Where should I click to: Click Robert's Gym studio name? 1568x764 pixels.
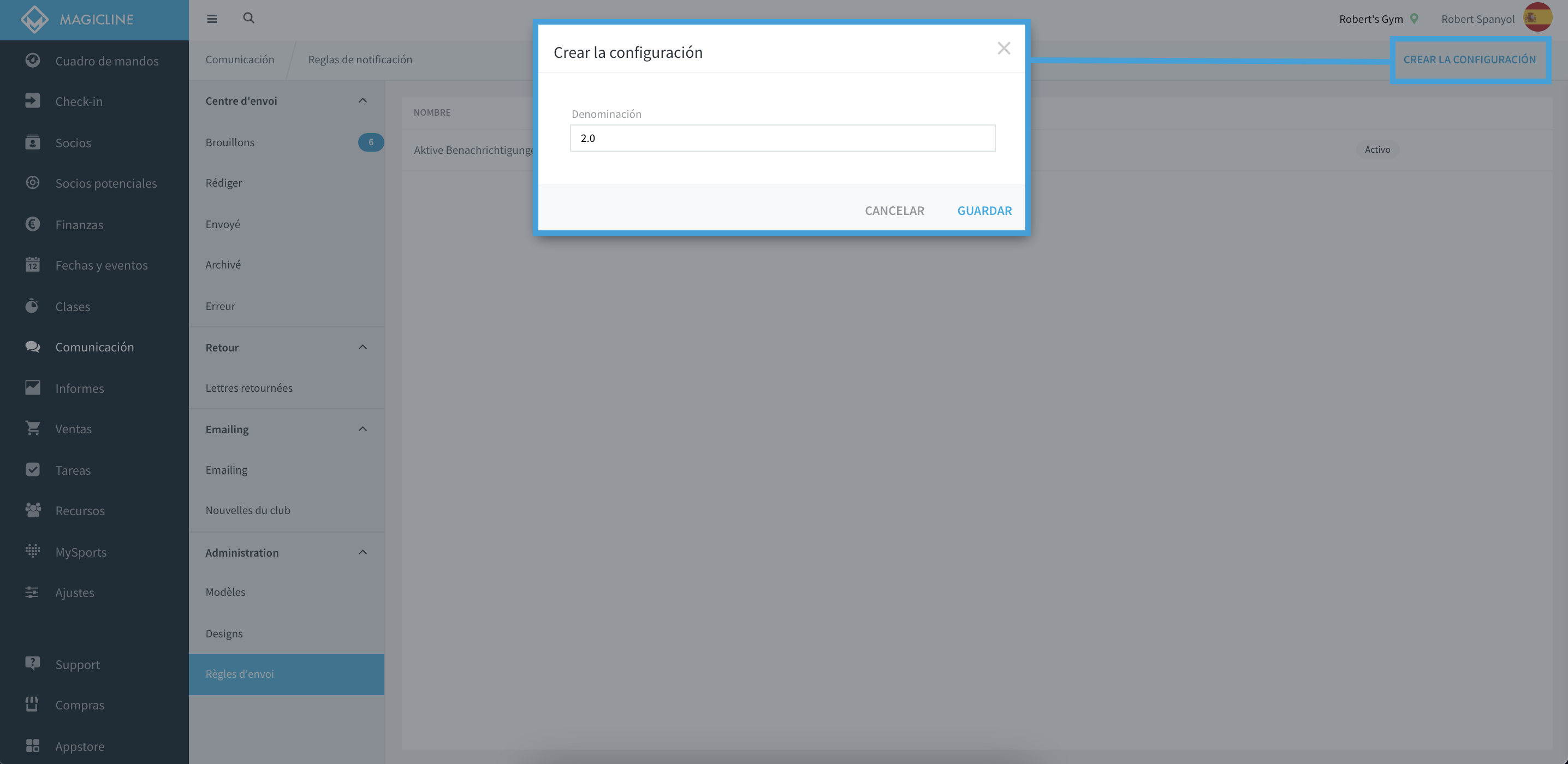point(1371,19)
